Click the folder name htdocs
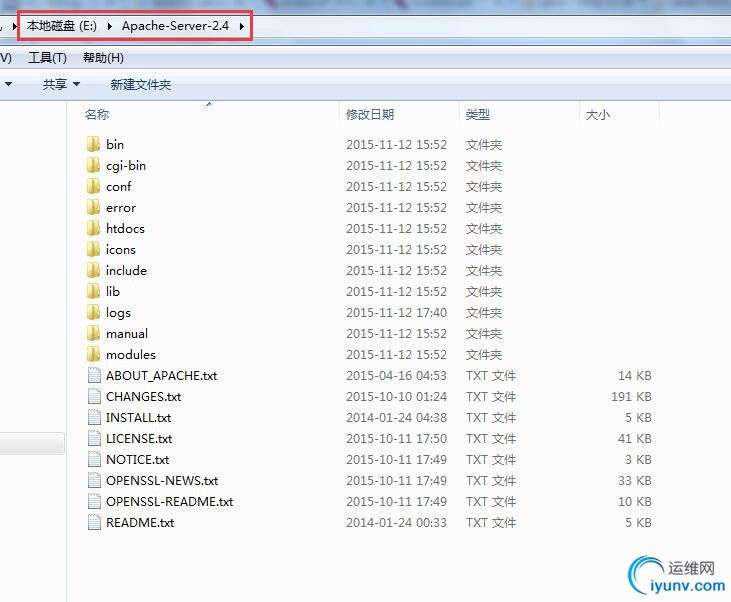 125,228
